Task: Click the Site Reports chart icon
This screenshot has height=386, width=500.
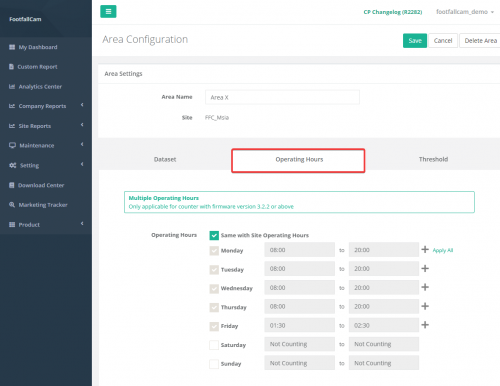Action: (12, 126)
